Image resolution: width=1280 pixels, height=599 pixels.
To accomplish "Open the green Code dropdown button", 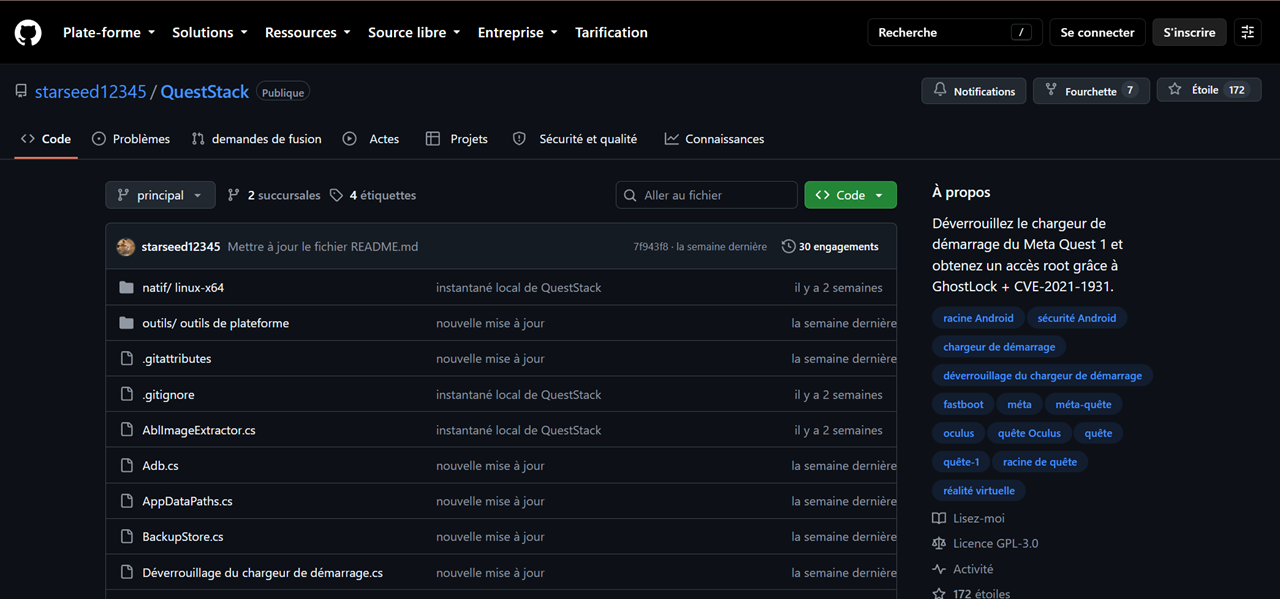I will (x=850, y=195).
